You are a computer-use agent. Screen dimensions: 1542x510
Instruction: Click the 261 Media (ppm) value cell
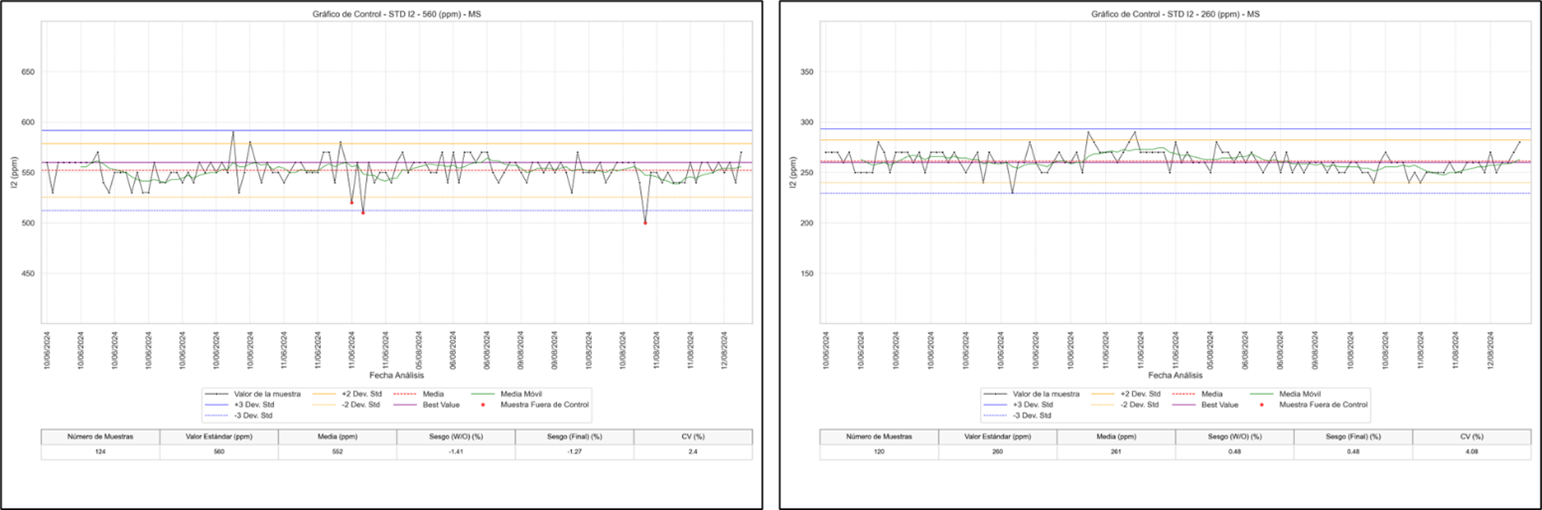tap(1115, 452)
